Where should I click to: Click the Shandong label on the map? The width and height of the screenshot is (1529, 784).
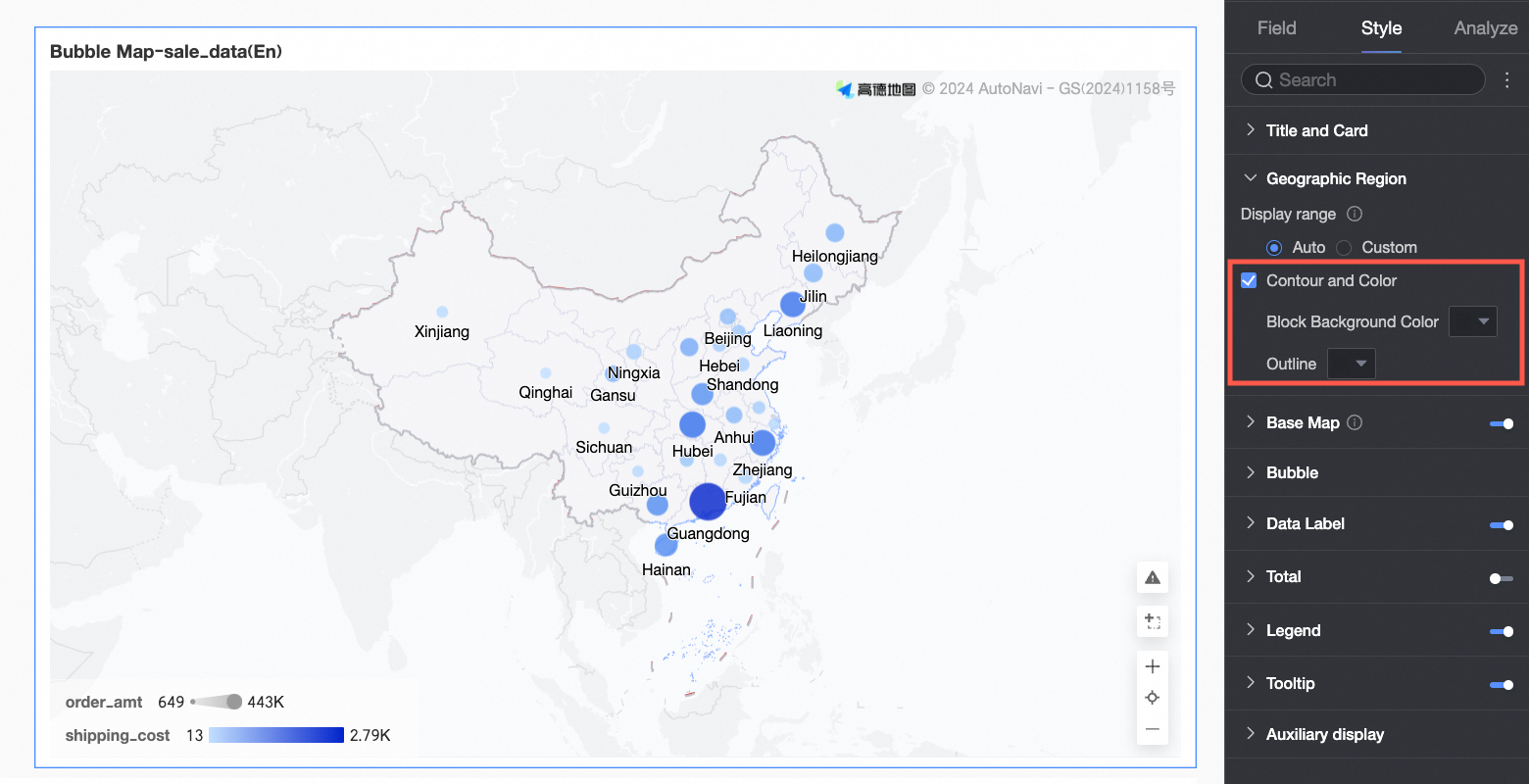click(743, 384)
